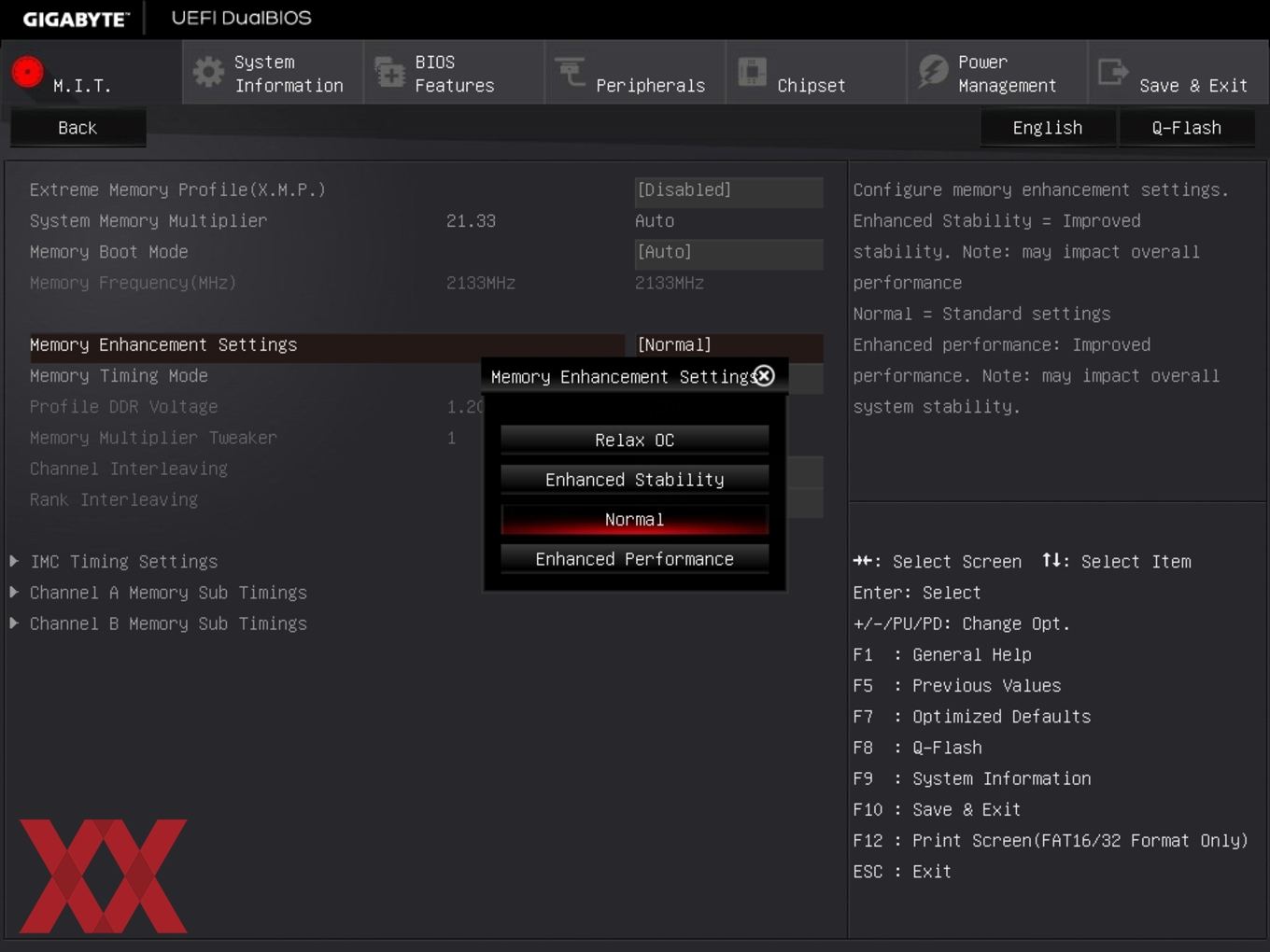Choose Enhanced Performance option
Screen dimensions: 1270x952
point(634,559)
